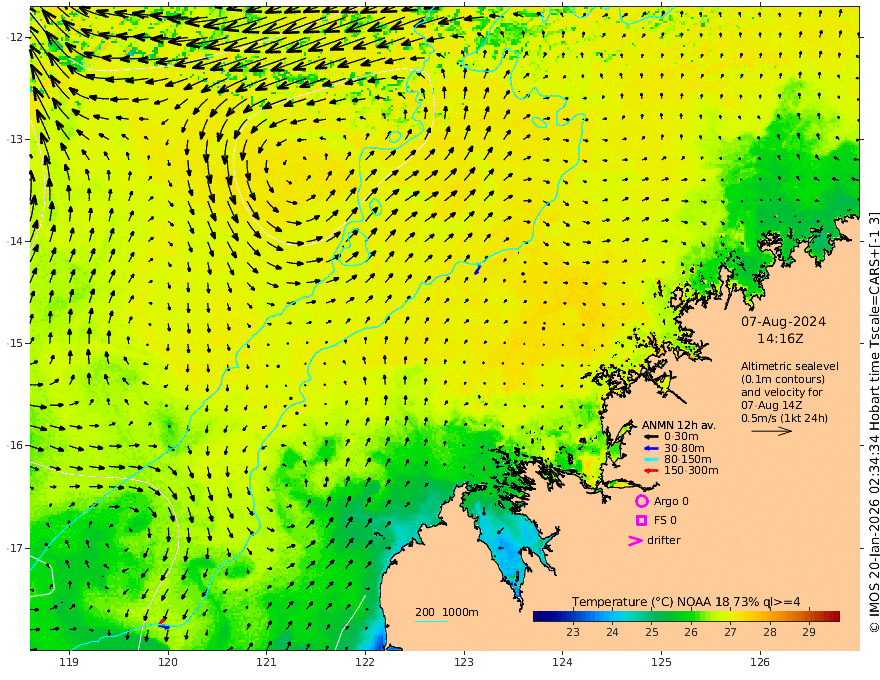The image size is (880, 680).
Task: Click the '(0.1m contours)' text
Action: (x=783, y=379)
